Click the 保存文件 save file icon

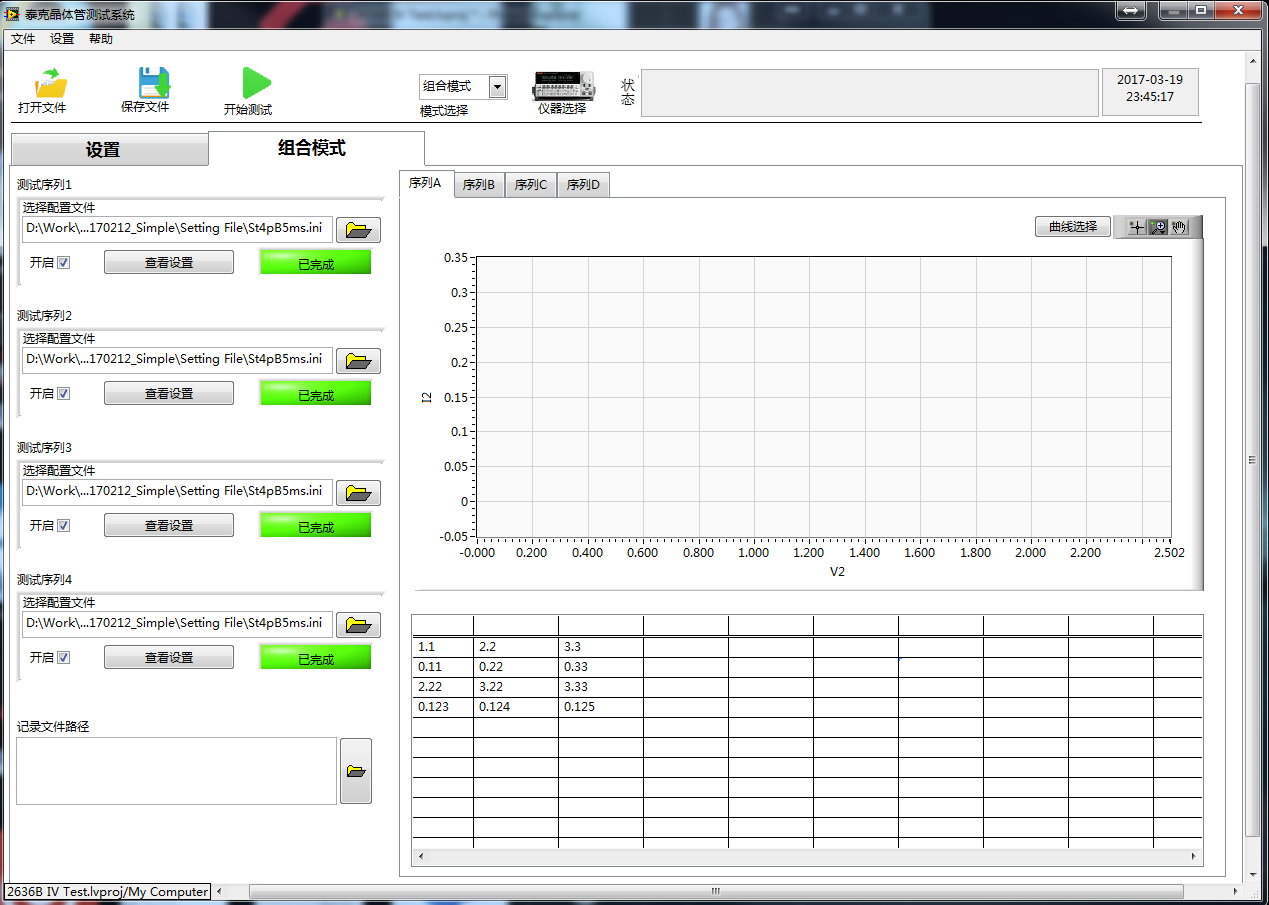click(x=152, y=83)
